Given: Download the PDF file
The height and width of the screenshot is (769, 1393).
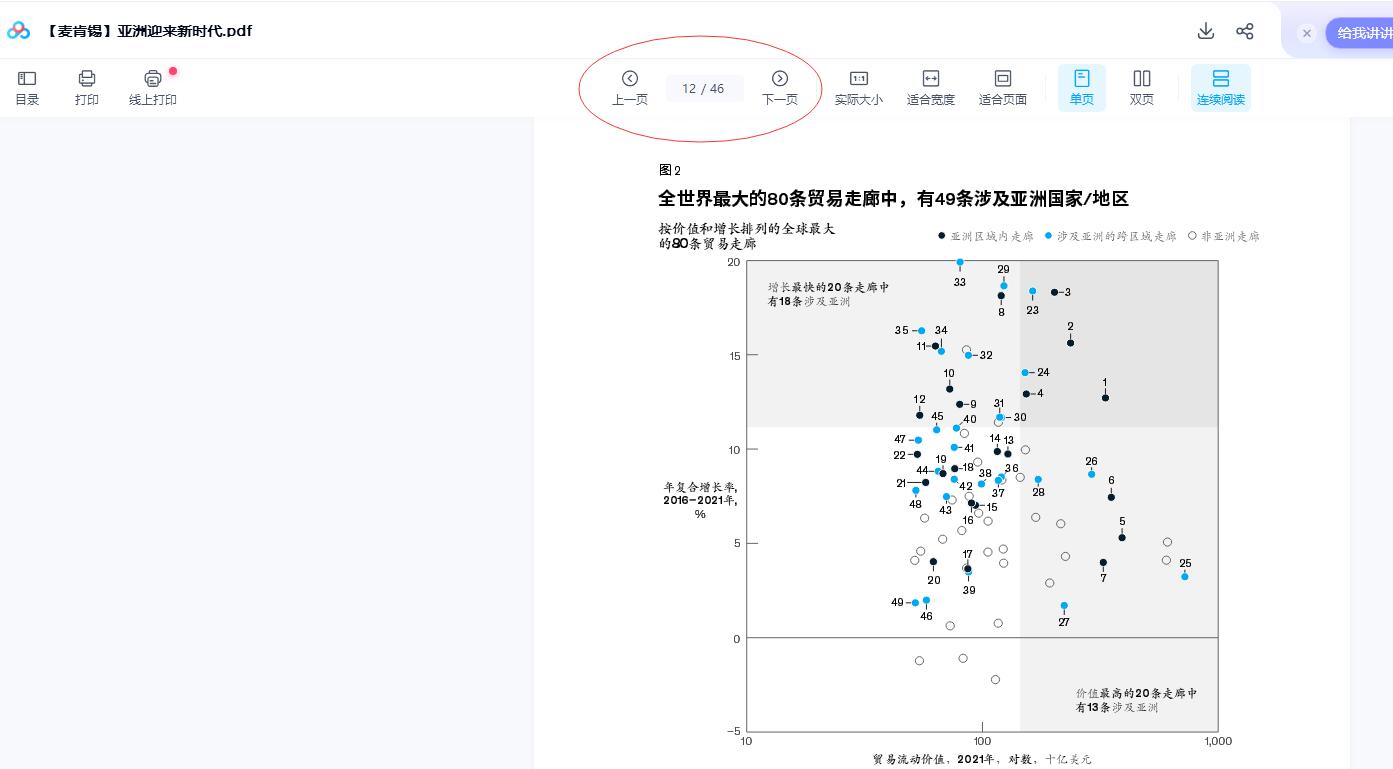Looking at the screenshot, I should click(1206, 31).
